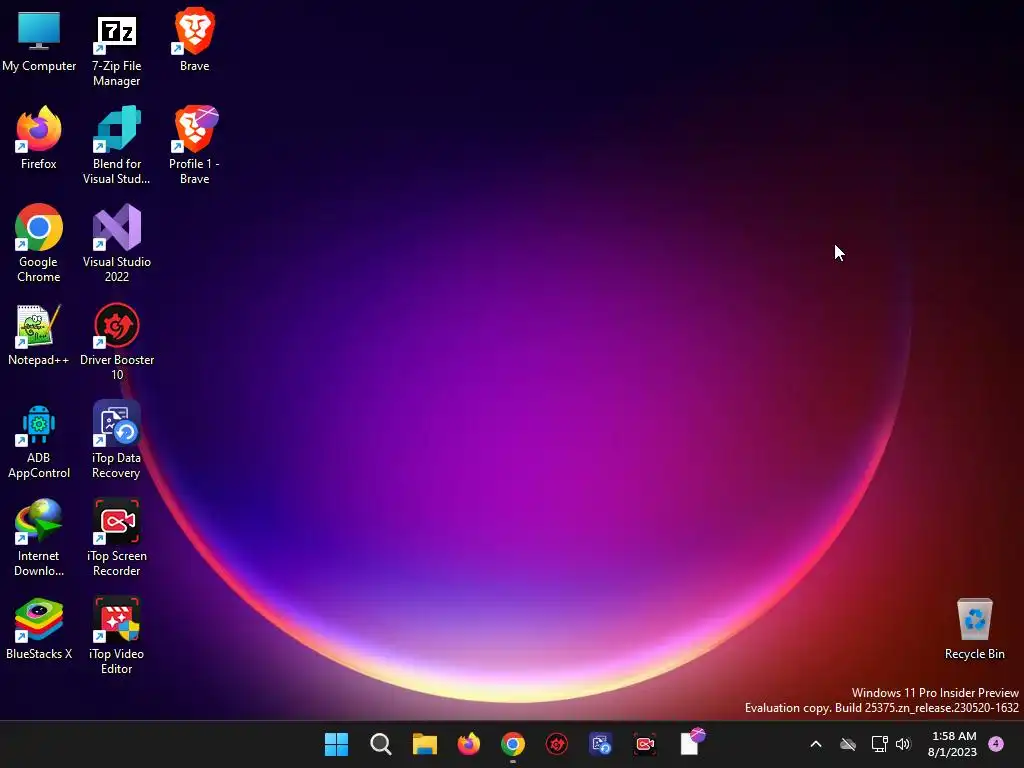1024x768 pixels.
Task: Select the Firefox desktop shortcut
Action: point(39,138)
